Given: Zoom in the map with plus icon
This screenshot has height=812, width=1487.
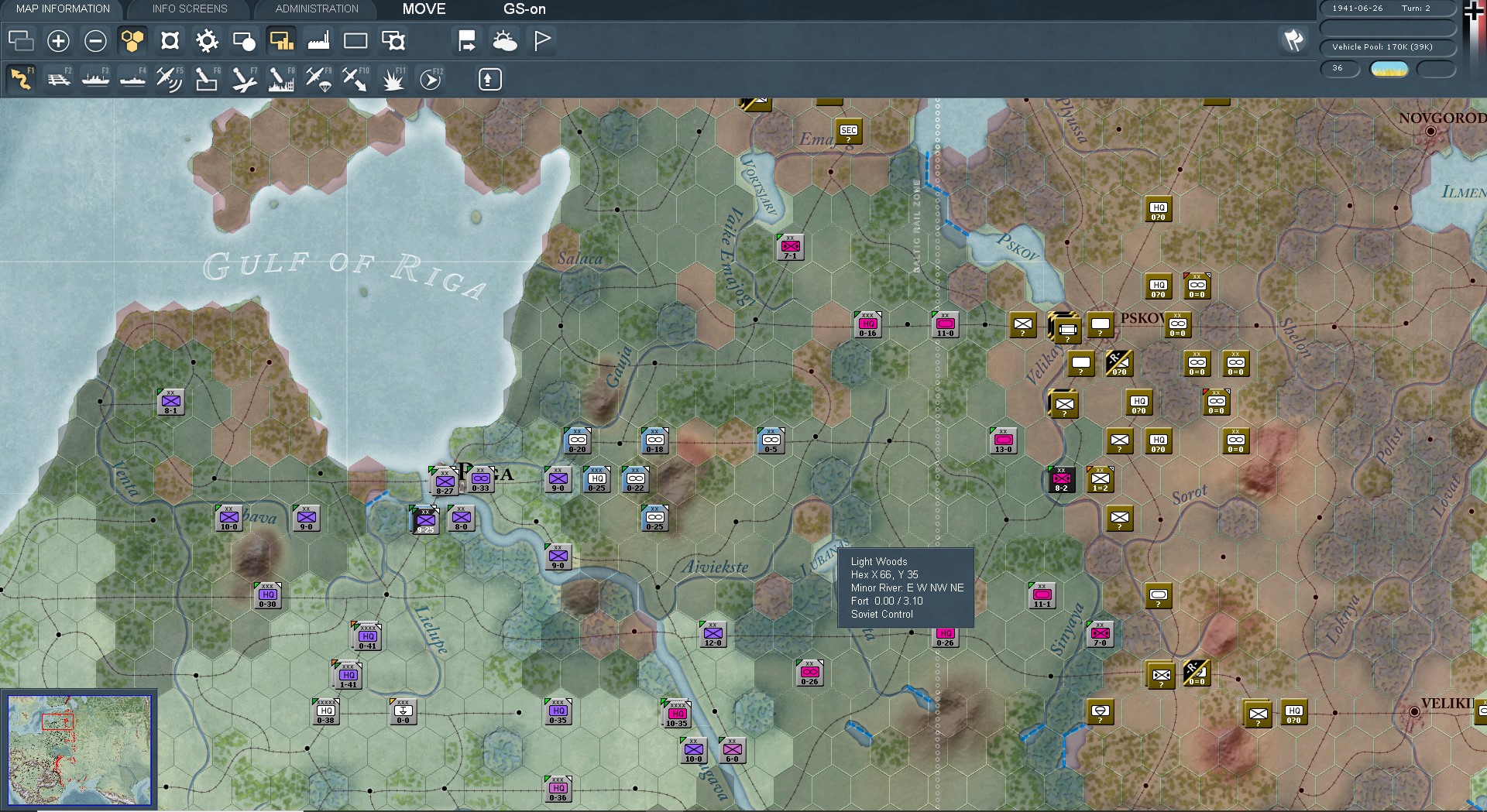Looking at the screenshot, I should pos(58,41).
